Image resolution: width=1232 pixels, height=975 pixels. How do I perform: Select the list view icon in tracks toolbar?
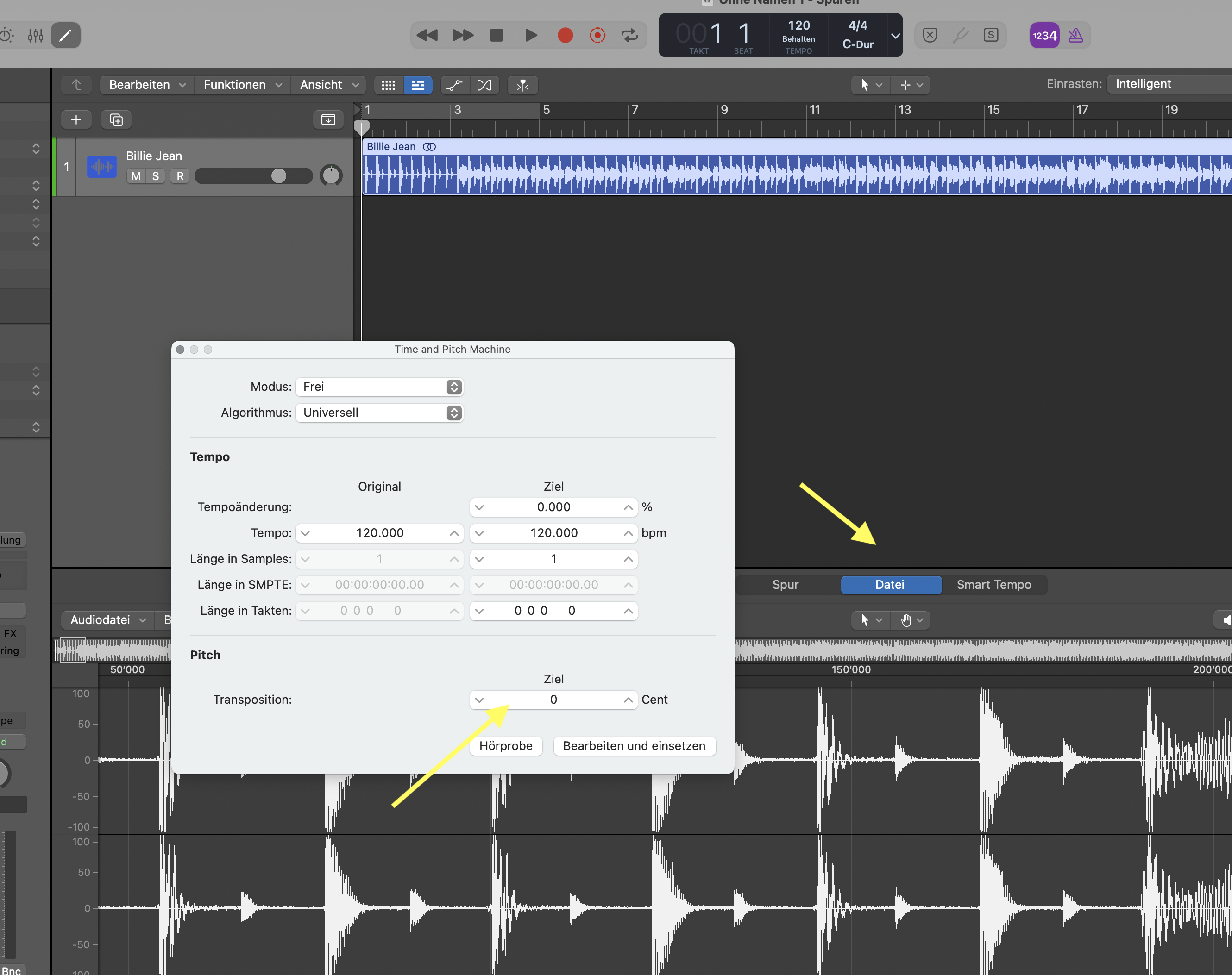click(x=418, y=85)
